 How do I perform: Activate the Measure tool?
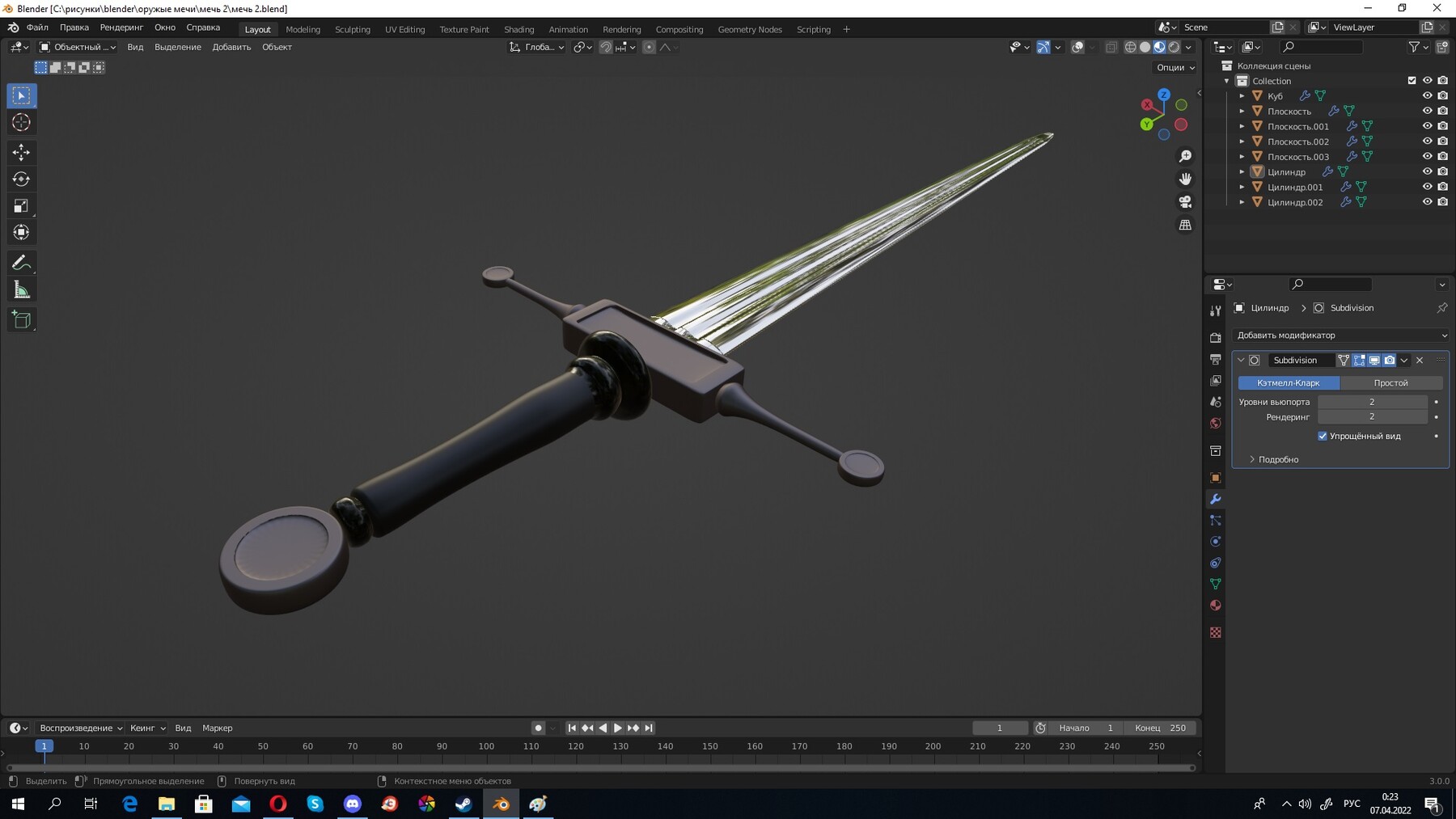[21, 289]
